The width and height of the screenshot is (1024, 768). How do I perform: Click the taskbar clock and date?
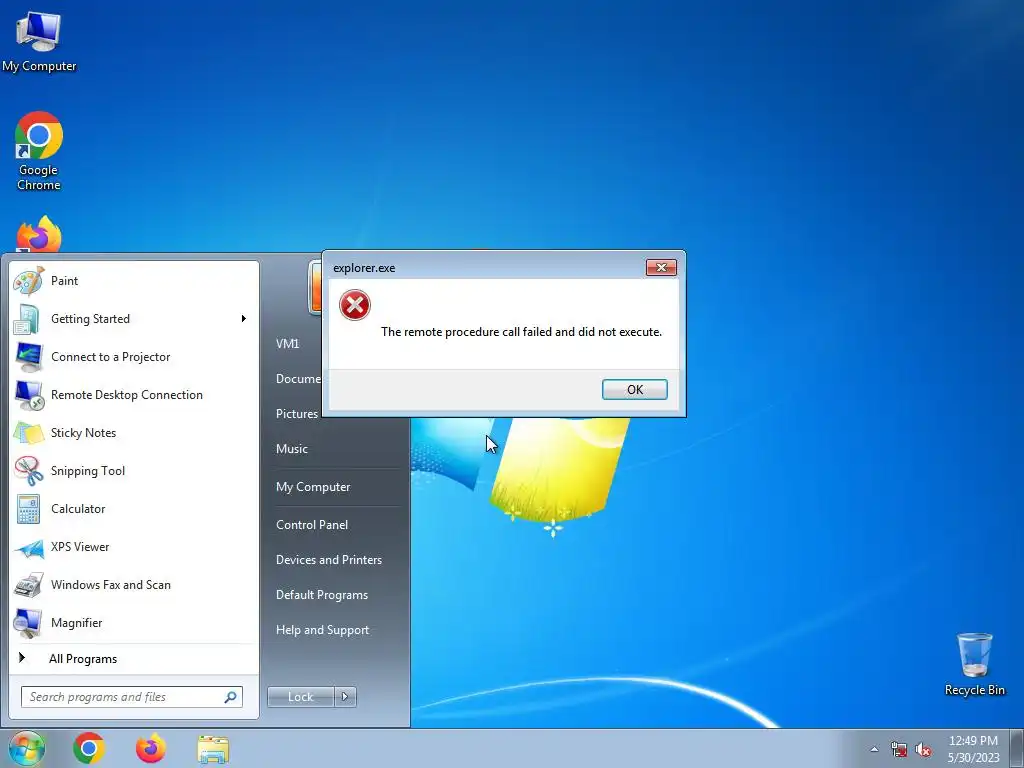click(973, 749)
